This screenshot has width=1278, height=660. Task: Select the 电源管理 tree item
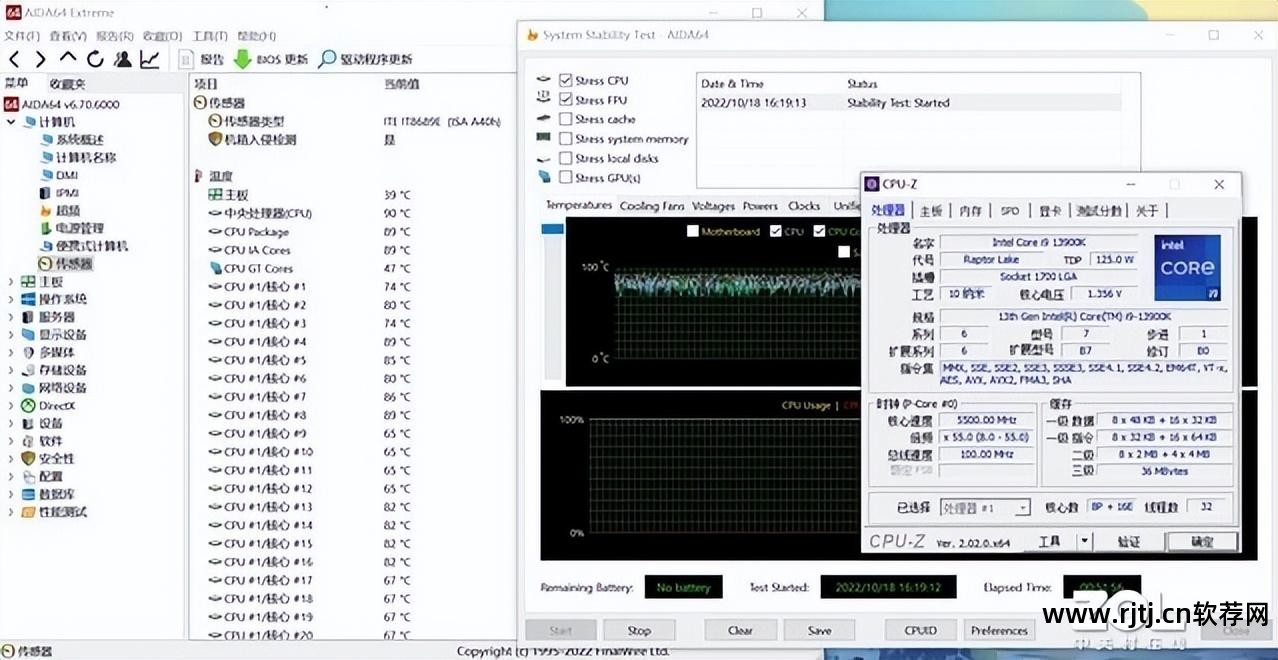pos(71,229)
